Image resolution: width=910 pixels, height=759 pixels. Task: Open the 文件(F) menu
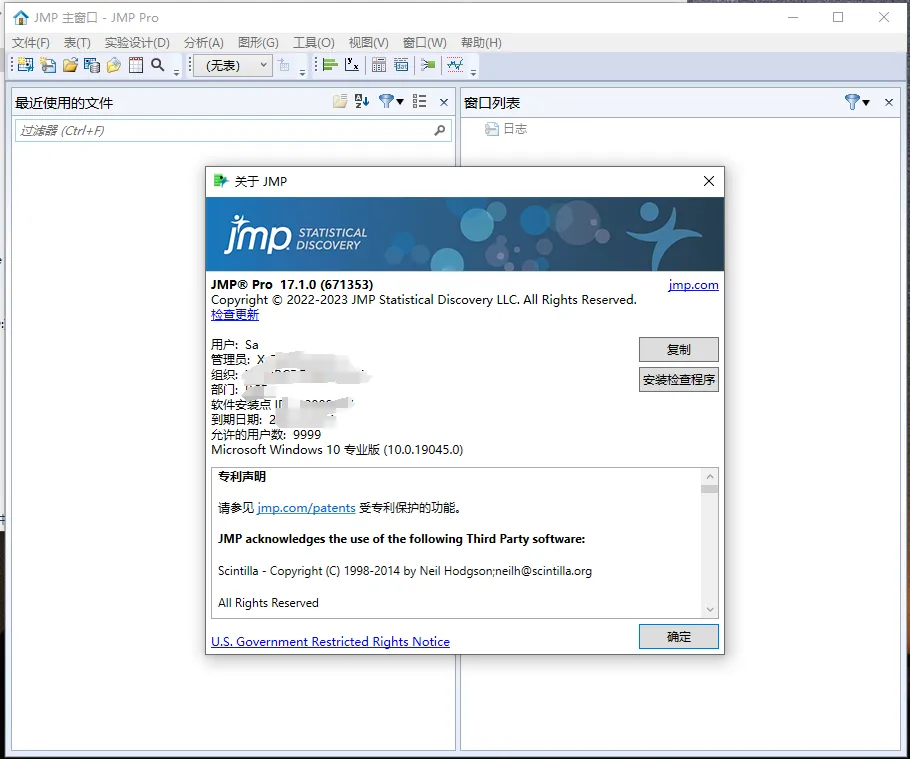[31, 42]
